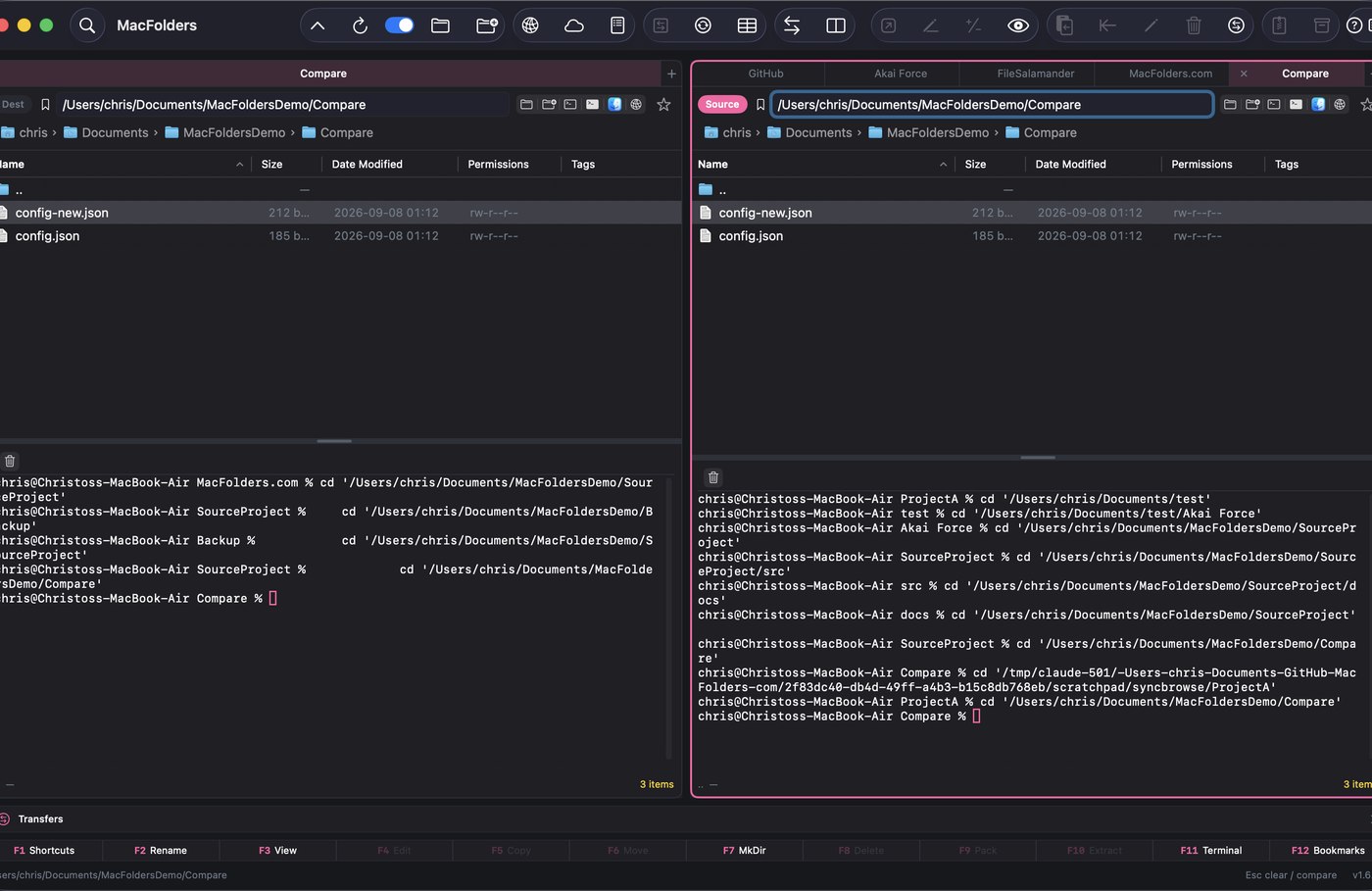Click Documents breadcrumb in left pane
The height and width of the screenshot is (891, 1372).
pos(106,132)
